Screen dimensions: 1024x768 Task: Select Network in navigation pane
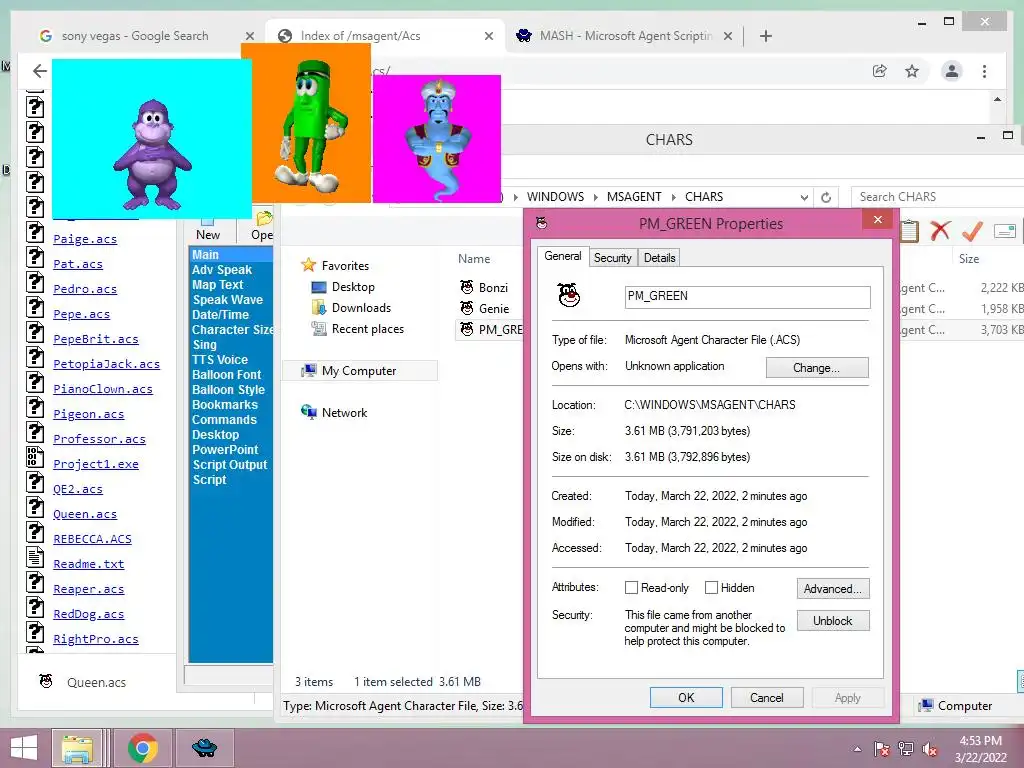pos(344,413)
